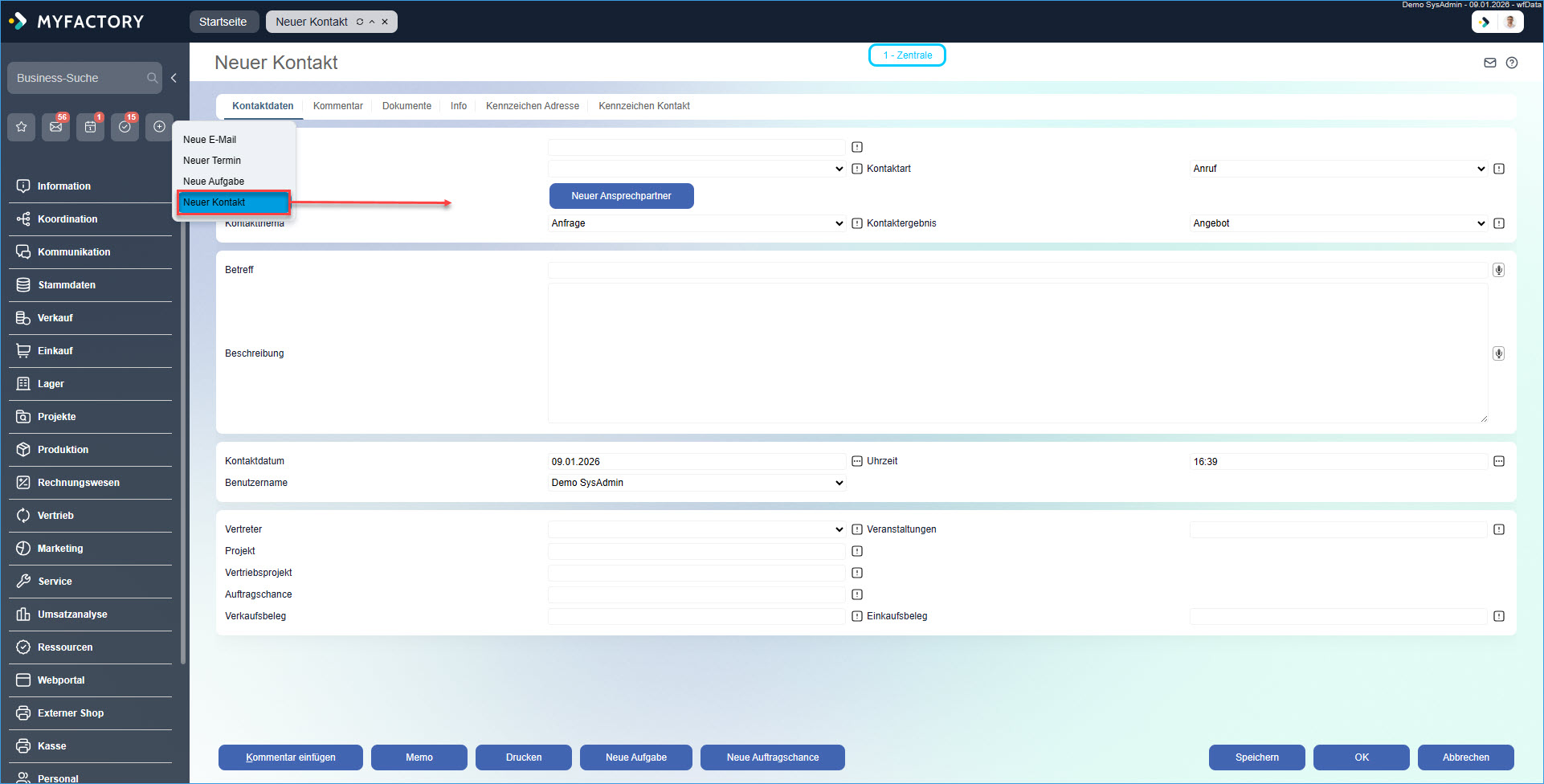Image resolution: width=1544 pixels, height=784 pixels.
Task: Click the search magnifier in Business-Suche
Action: tap(152, 78)
